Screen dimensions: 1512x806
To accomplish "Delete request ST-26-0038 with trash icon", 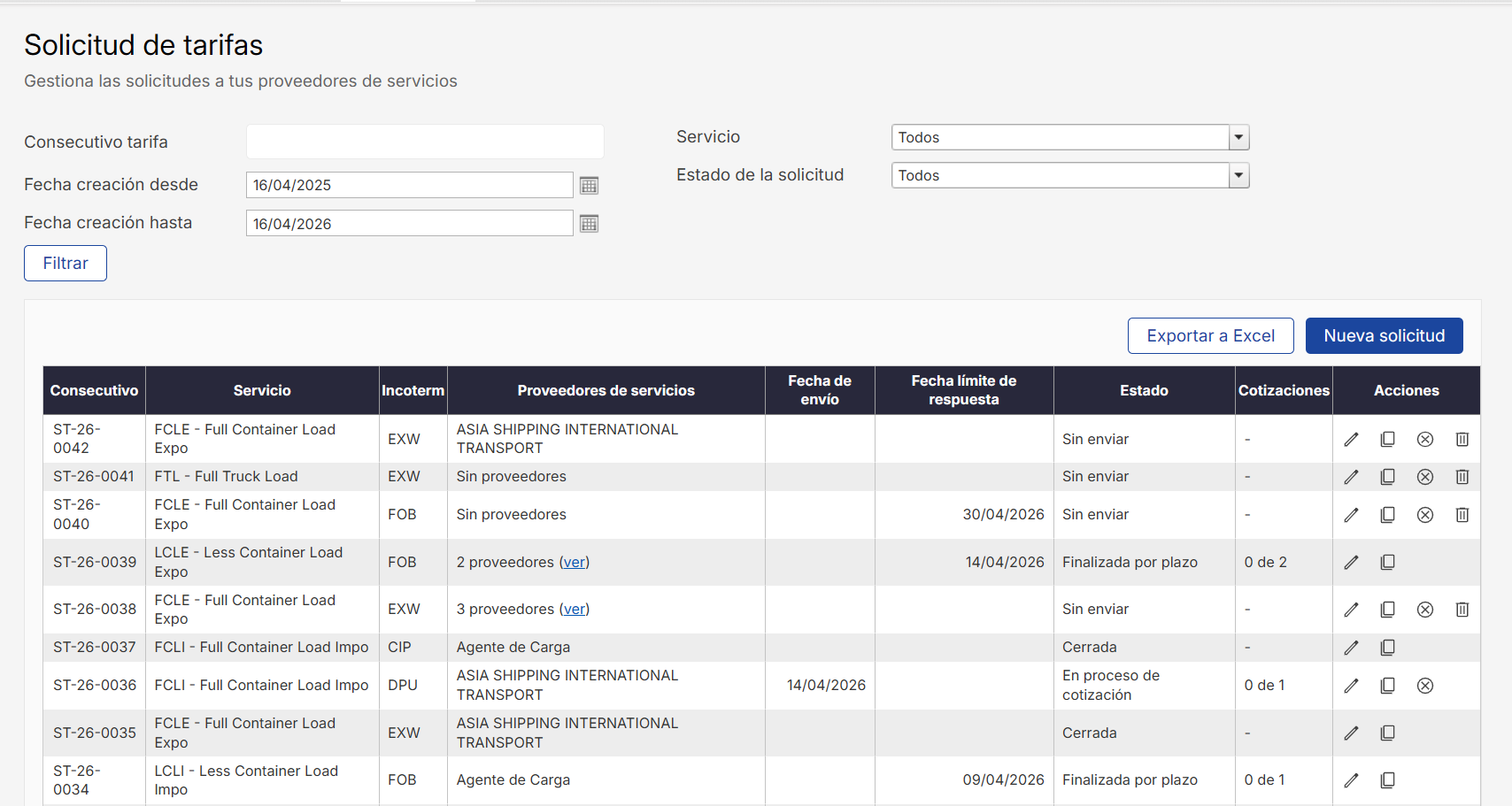I will [1462, 610].
